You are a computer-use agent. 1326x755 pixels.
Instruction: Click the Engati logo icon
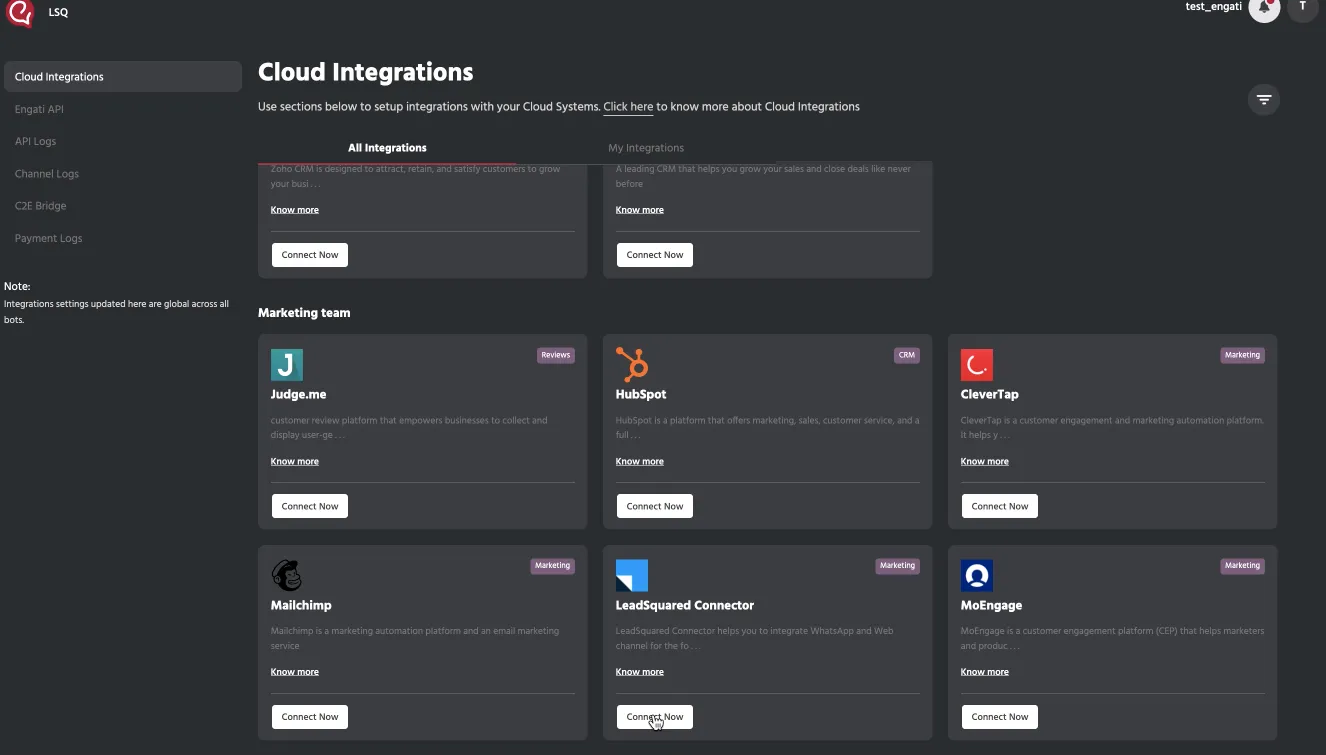(x=20, y=13)
